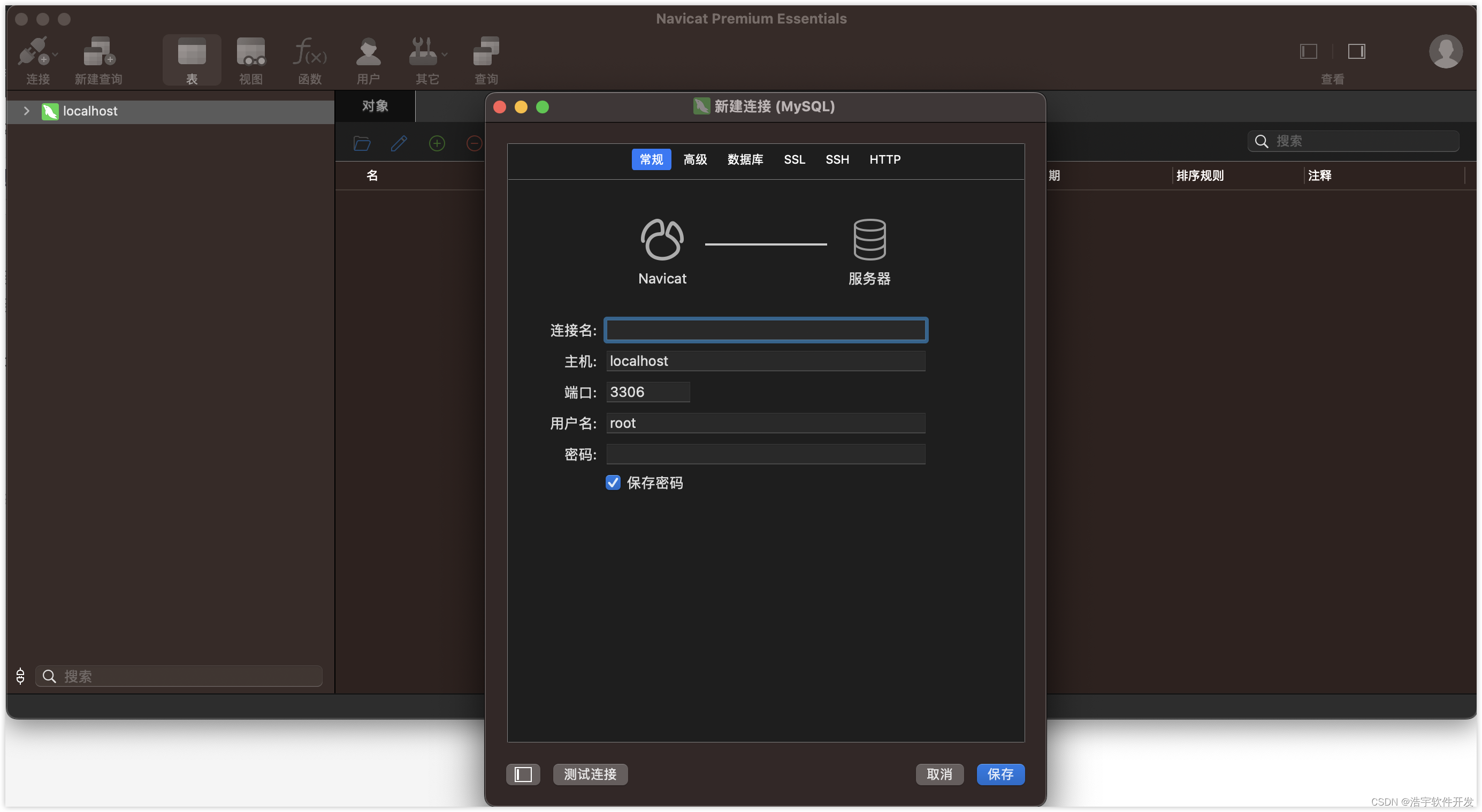Click the New Query (新建查询) icon
Viewport: 1482px width, 812px height.
[x=98, y=52]
